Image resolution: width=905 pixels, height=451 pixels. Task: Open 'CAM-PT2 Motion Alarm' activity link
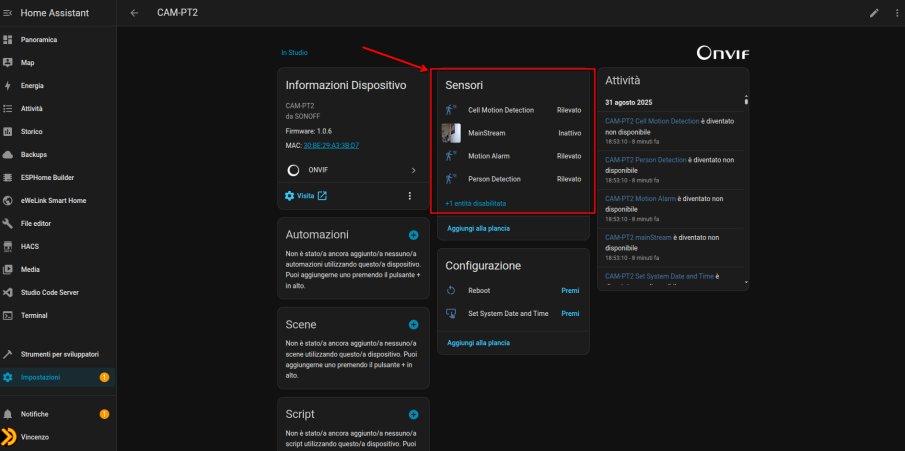[640, 199]
